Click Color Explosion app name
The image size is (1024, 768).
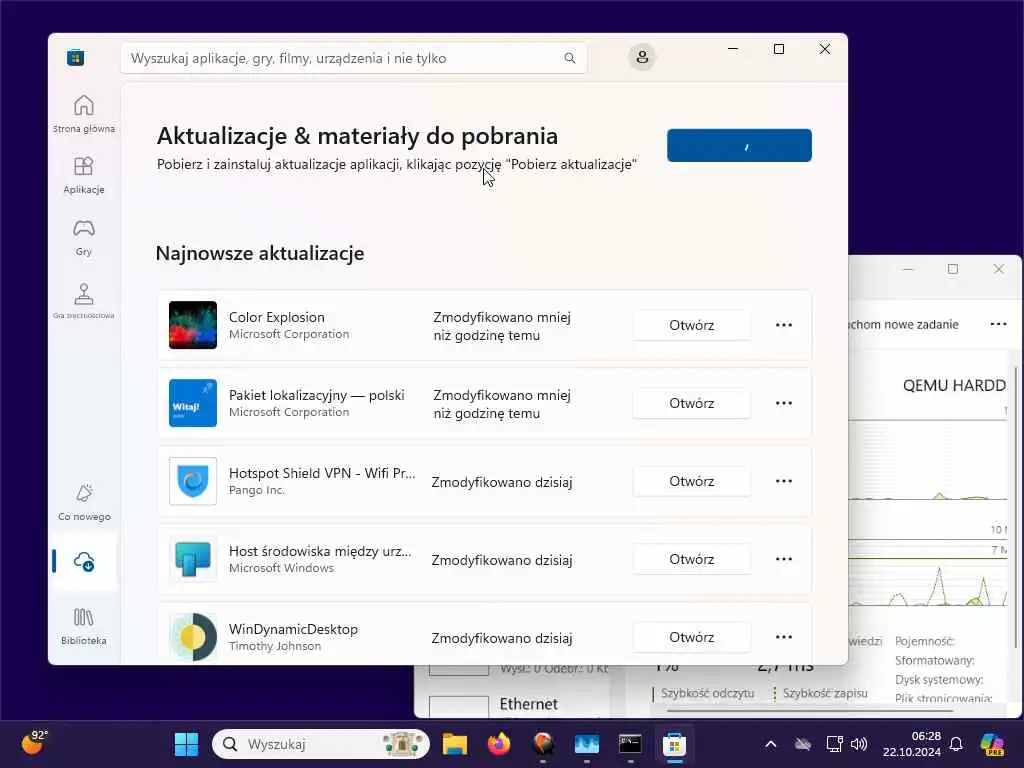[x=276, y=317]
